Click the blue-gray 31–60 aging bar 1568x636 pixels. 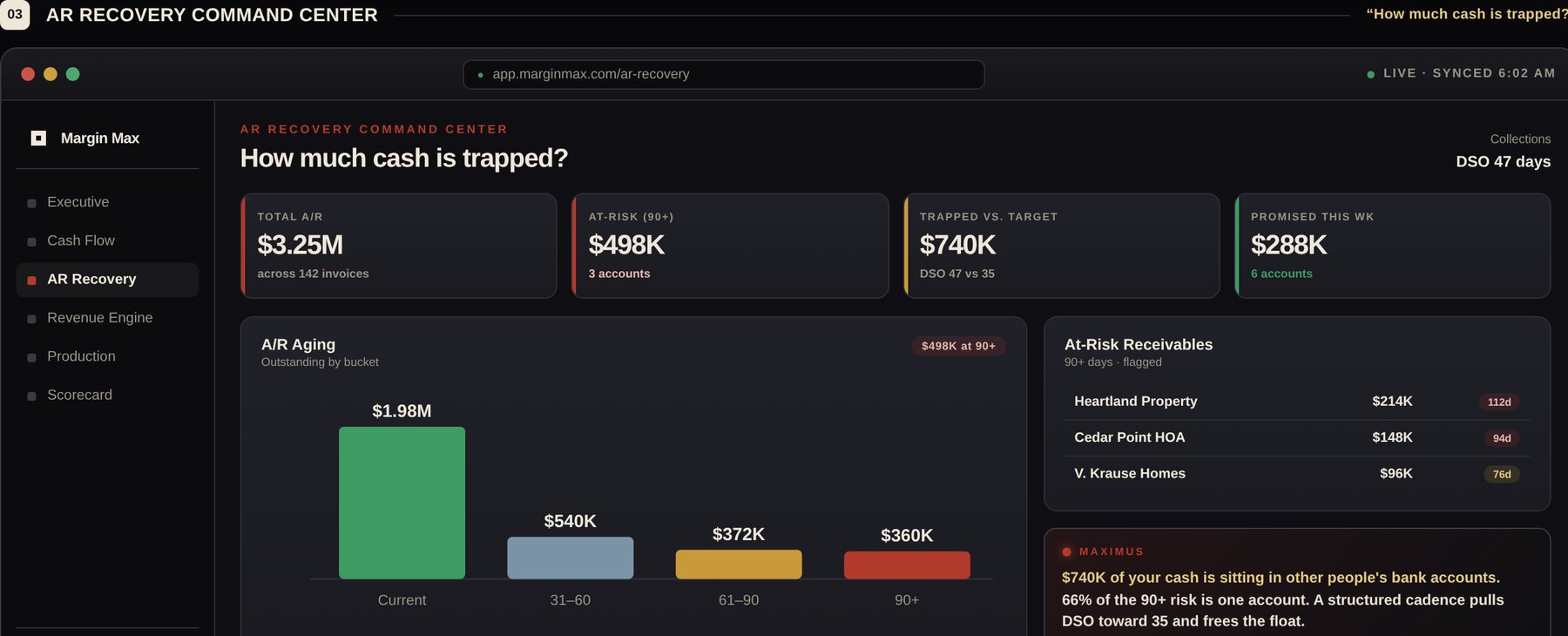pyautogui.click(x=571, y=558)
